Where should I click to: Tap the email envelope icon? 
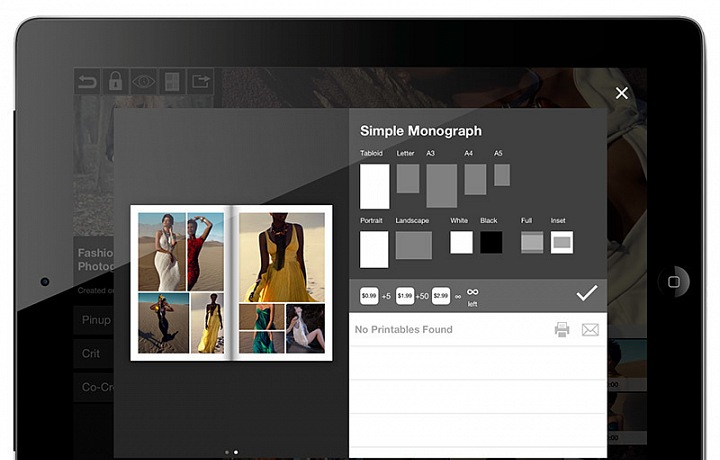(590, 330)
